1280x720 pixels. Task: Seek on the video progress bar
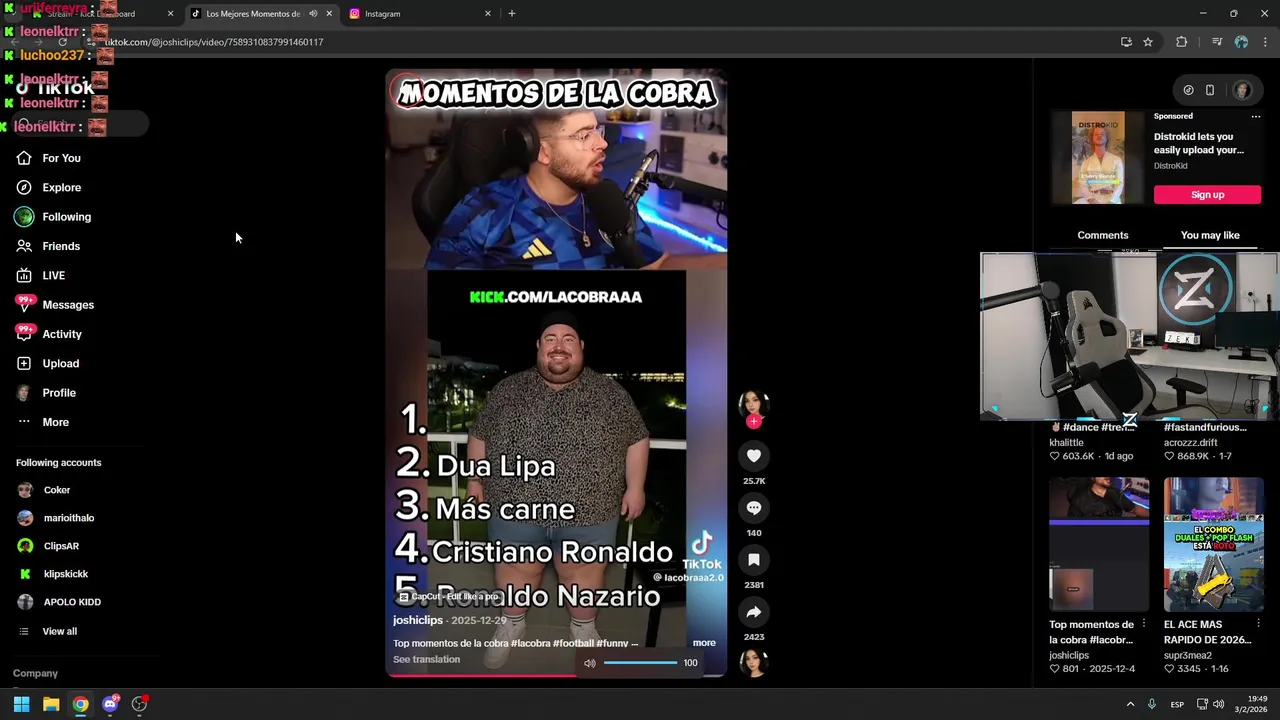(556, 675)
